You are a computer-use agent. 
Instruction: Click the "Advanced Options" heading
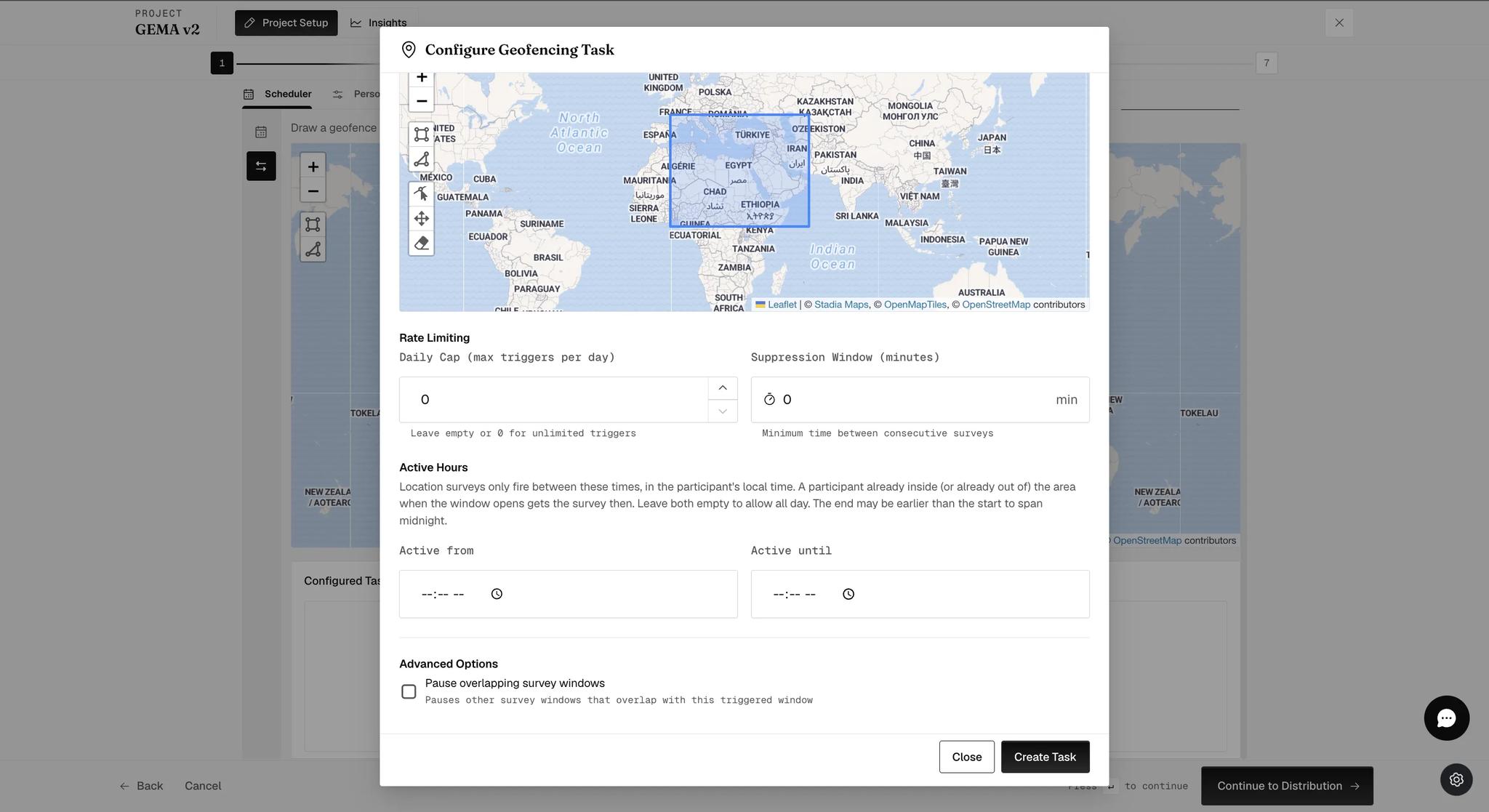(x=449, y=664)
